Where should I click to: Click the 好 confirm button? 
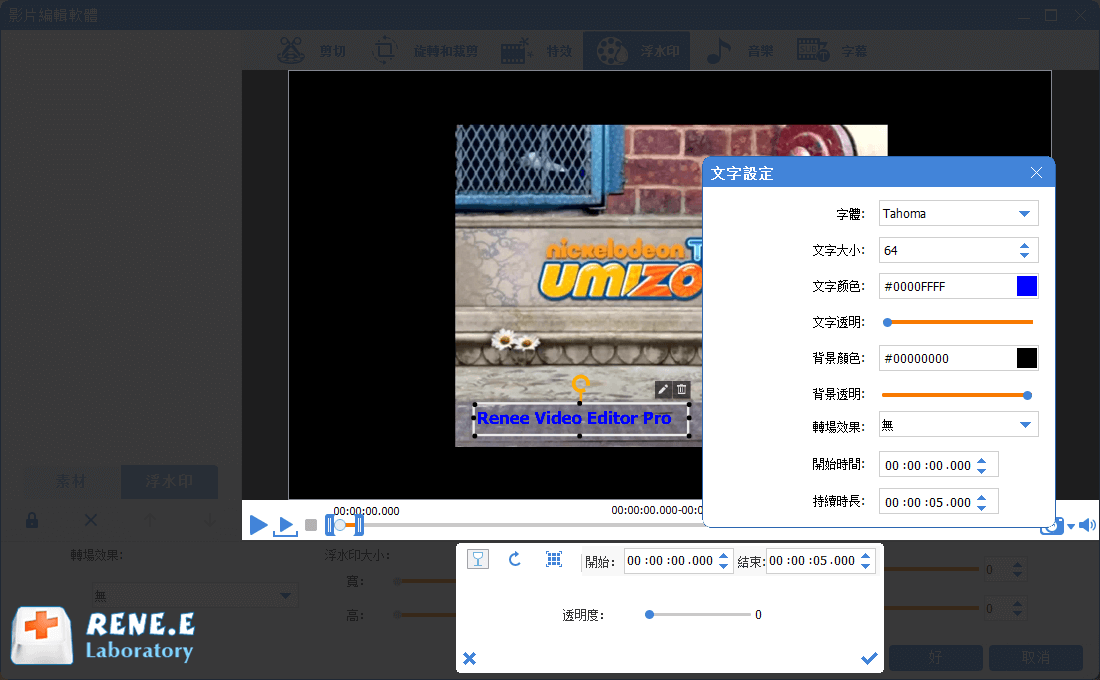coord(936,658)
